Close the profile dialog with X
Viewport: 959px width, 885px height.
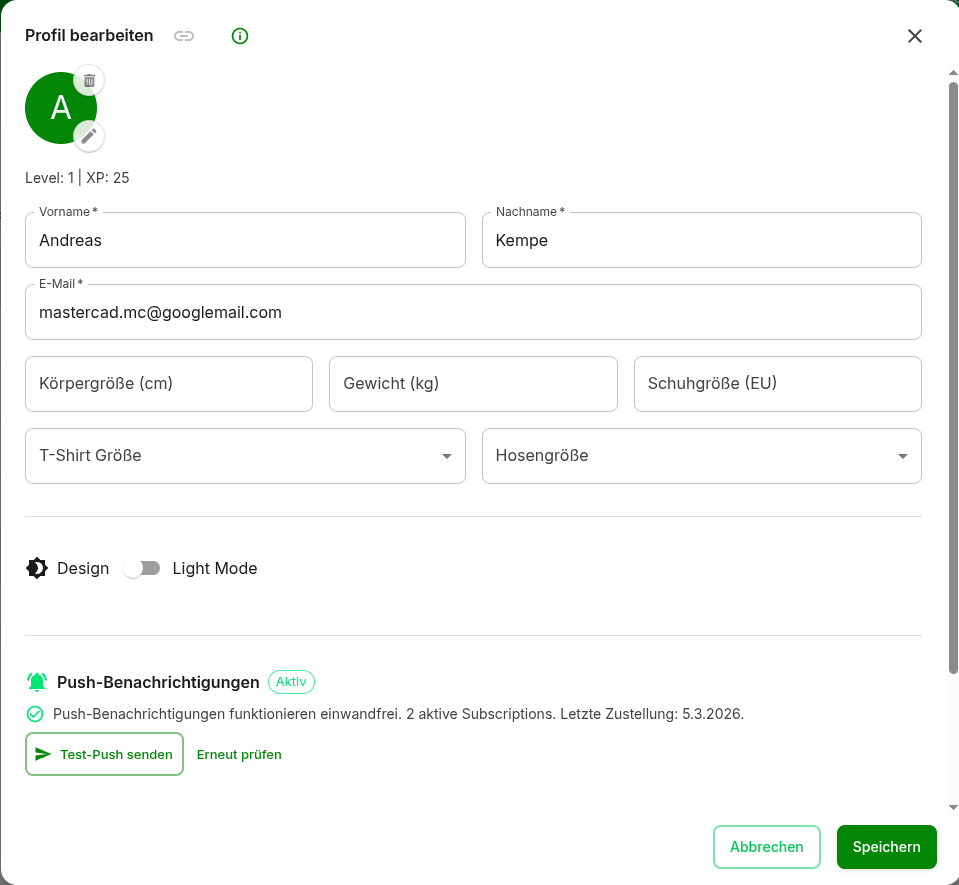(x=914, y=36)
